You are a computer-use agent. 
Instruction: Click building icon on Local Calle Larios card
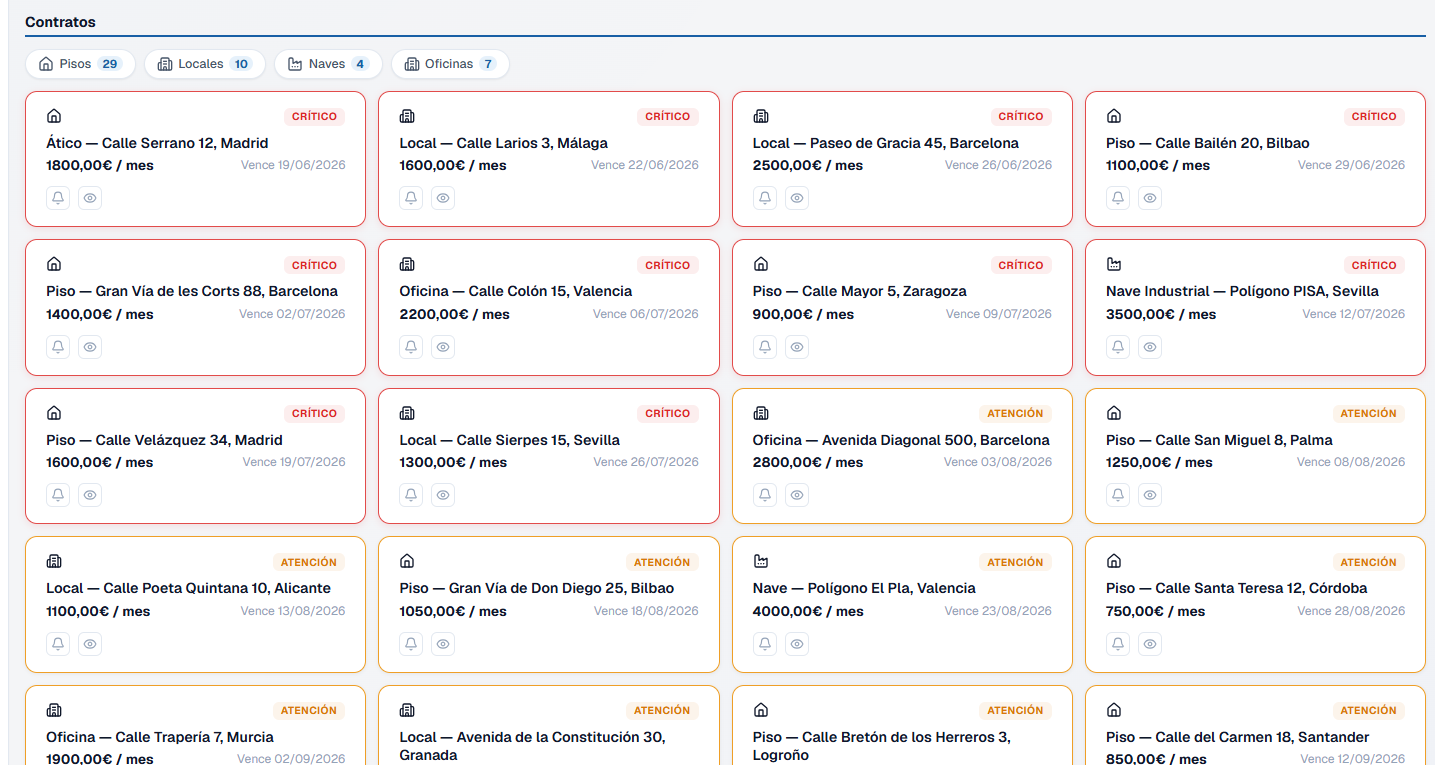[x=407, y=116]
